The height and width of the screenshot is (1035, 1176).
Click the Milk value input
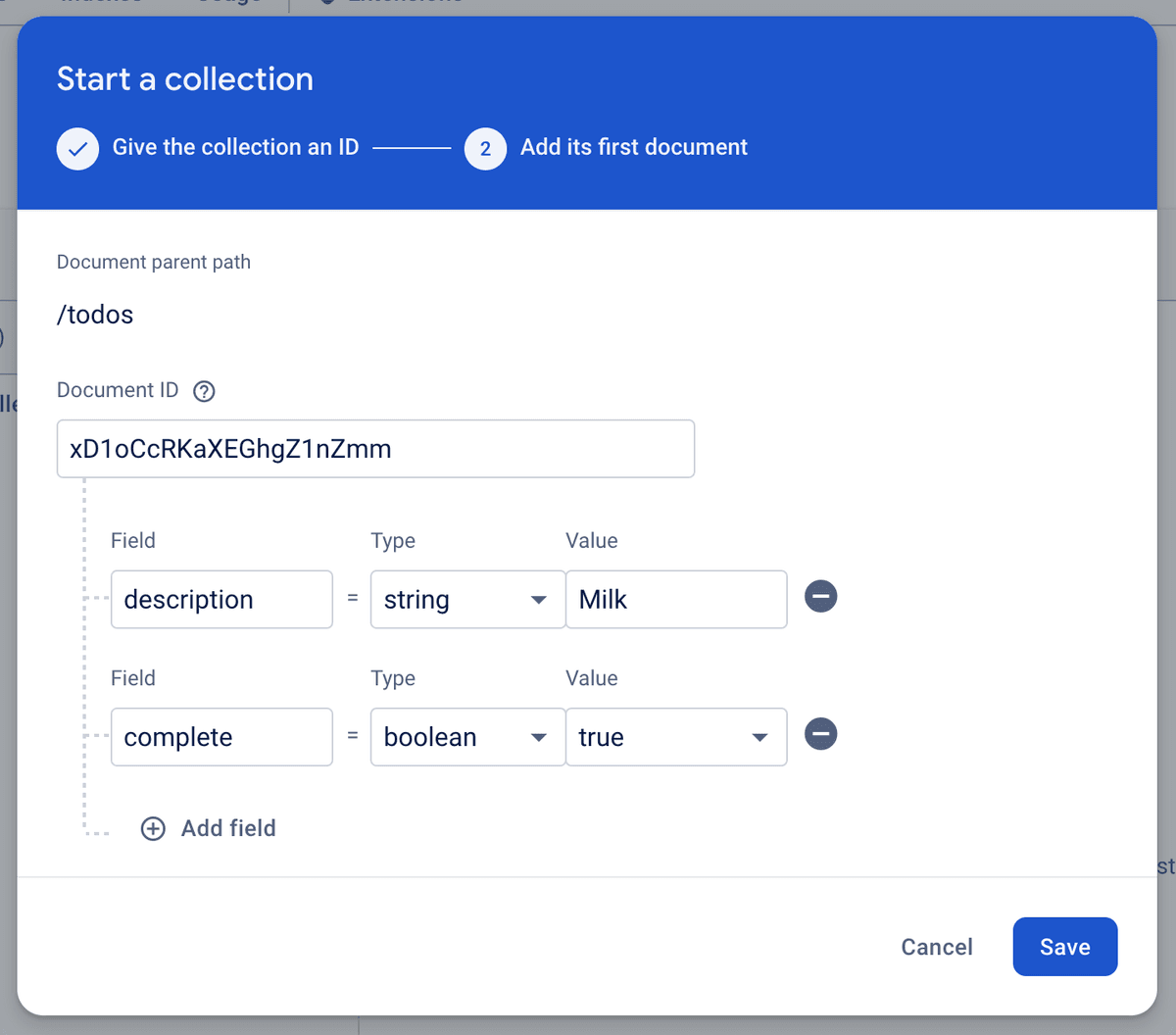click(x=676, y=599)
